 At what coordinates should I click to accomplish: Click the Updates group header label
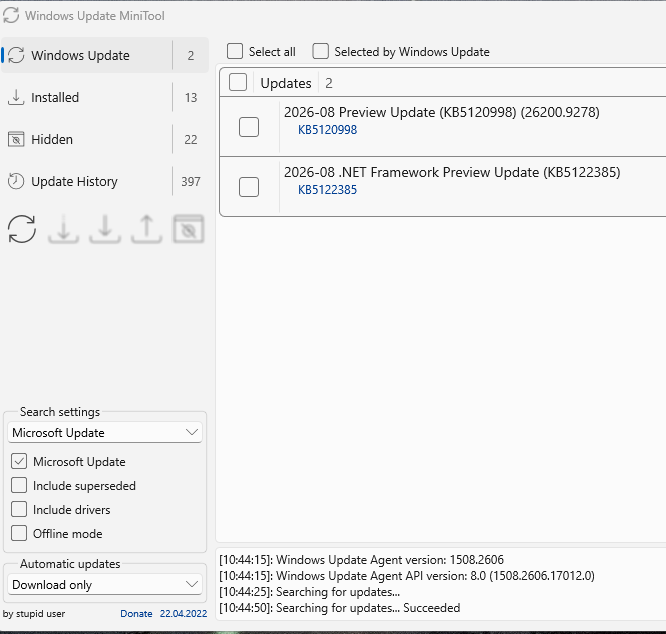coord(286,83)
